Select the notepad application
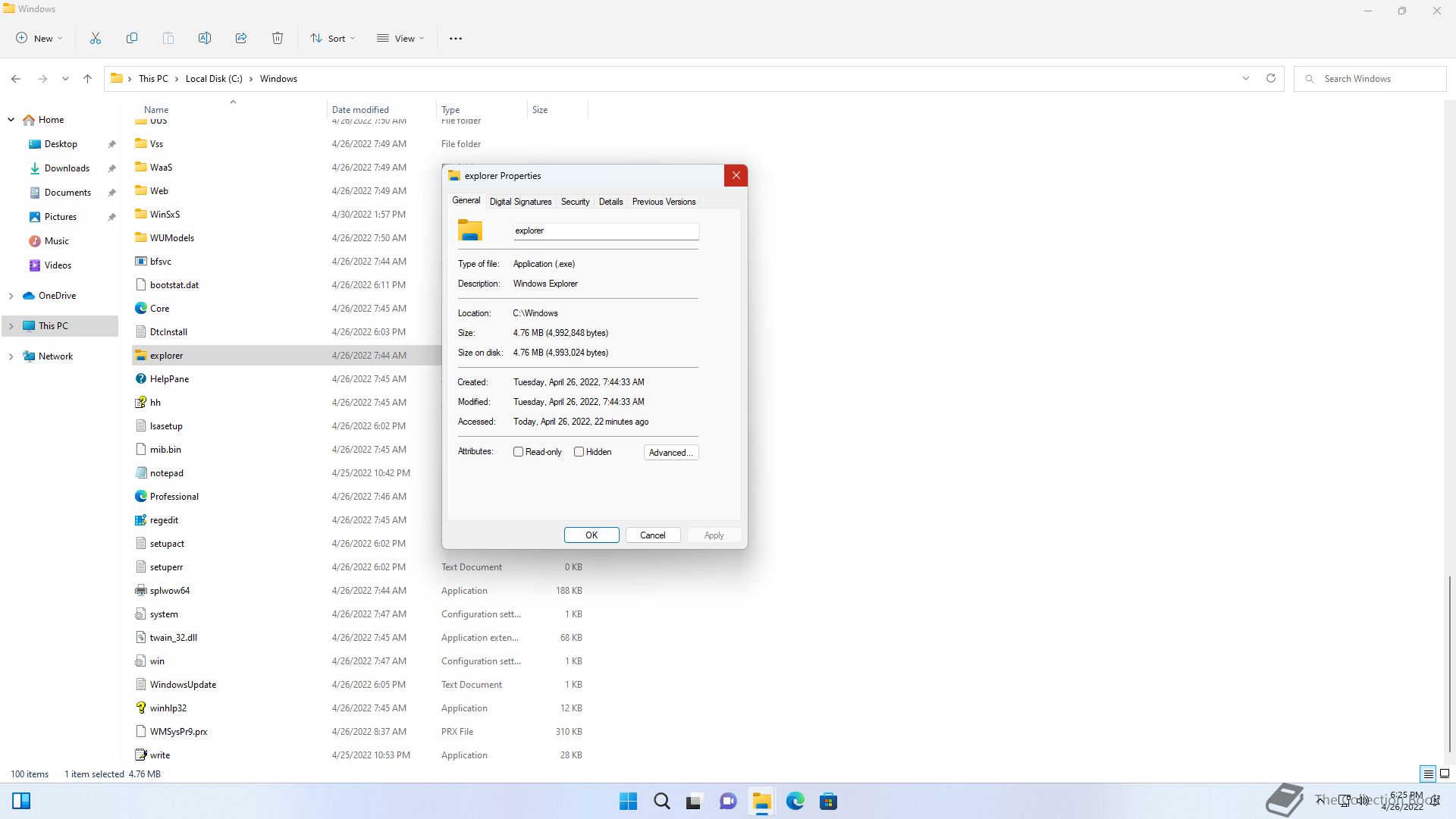The image size is (1456, 819). point(167,473)
